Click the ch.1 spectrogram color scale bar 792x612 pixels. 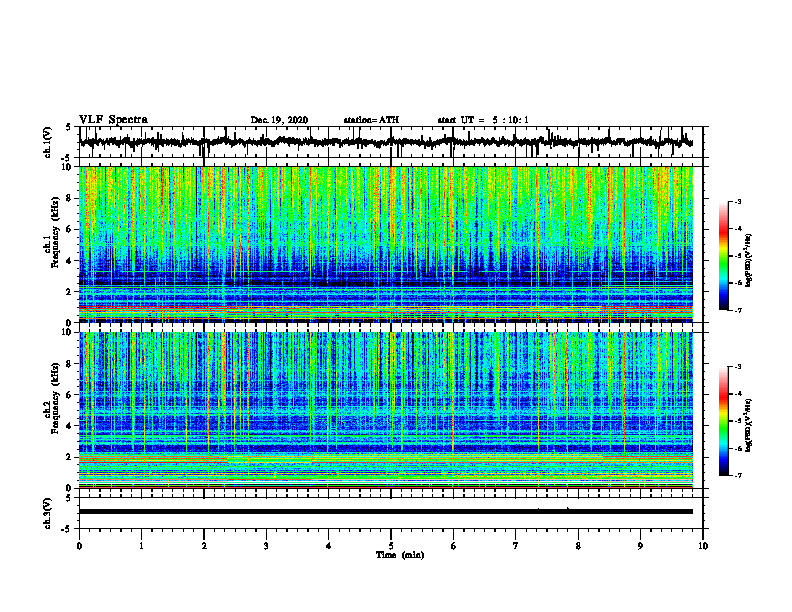point(723,256)
